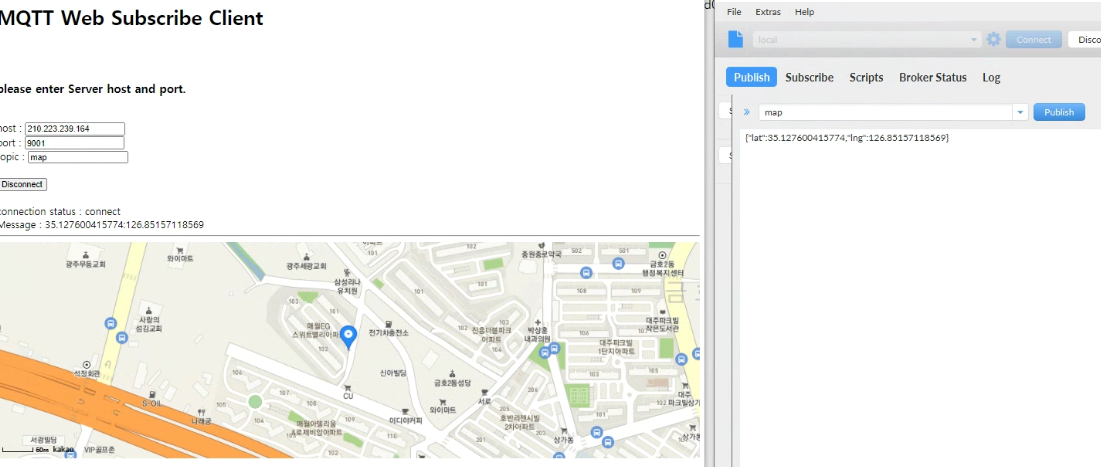Expand the publish topic dropdown arrow
The width and height of the screenshot is (1101, 467).
point(1020,112)
